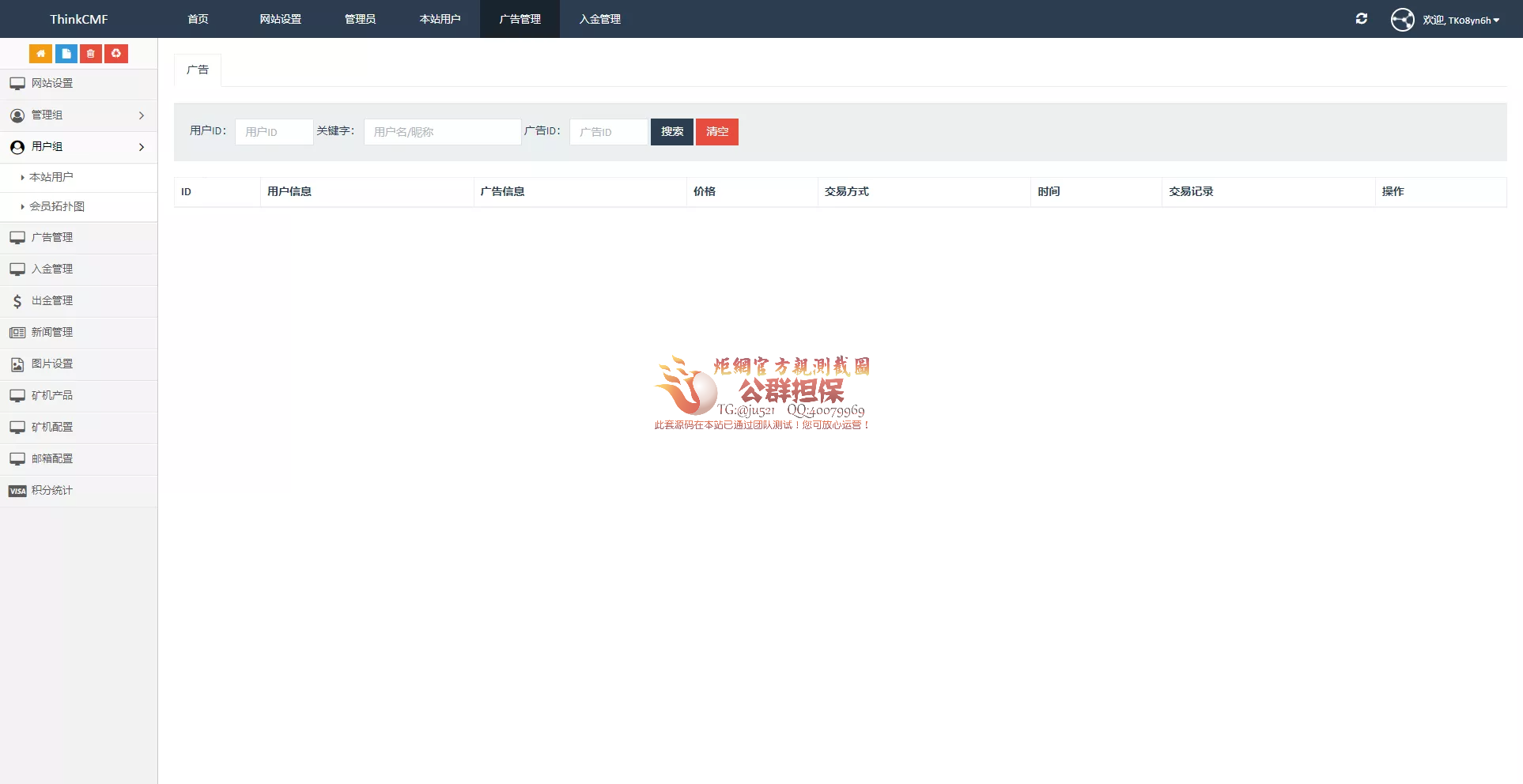Open 积分统计 with the VISA icon
This screenshot has height=784, width=1523.
(51, 491)
